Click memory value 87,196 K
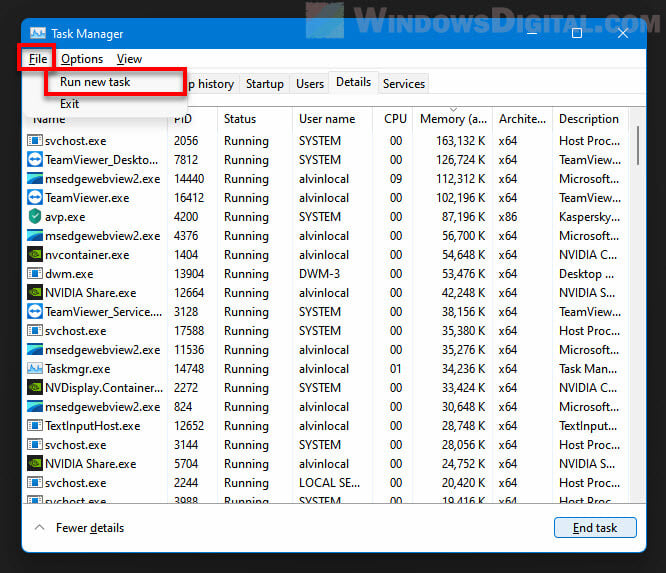Image resolution: width=666 pixels, height=573 pixels. point(463,217)
